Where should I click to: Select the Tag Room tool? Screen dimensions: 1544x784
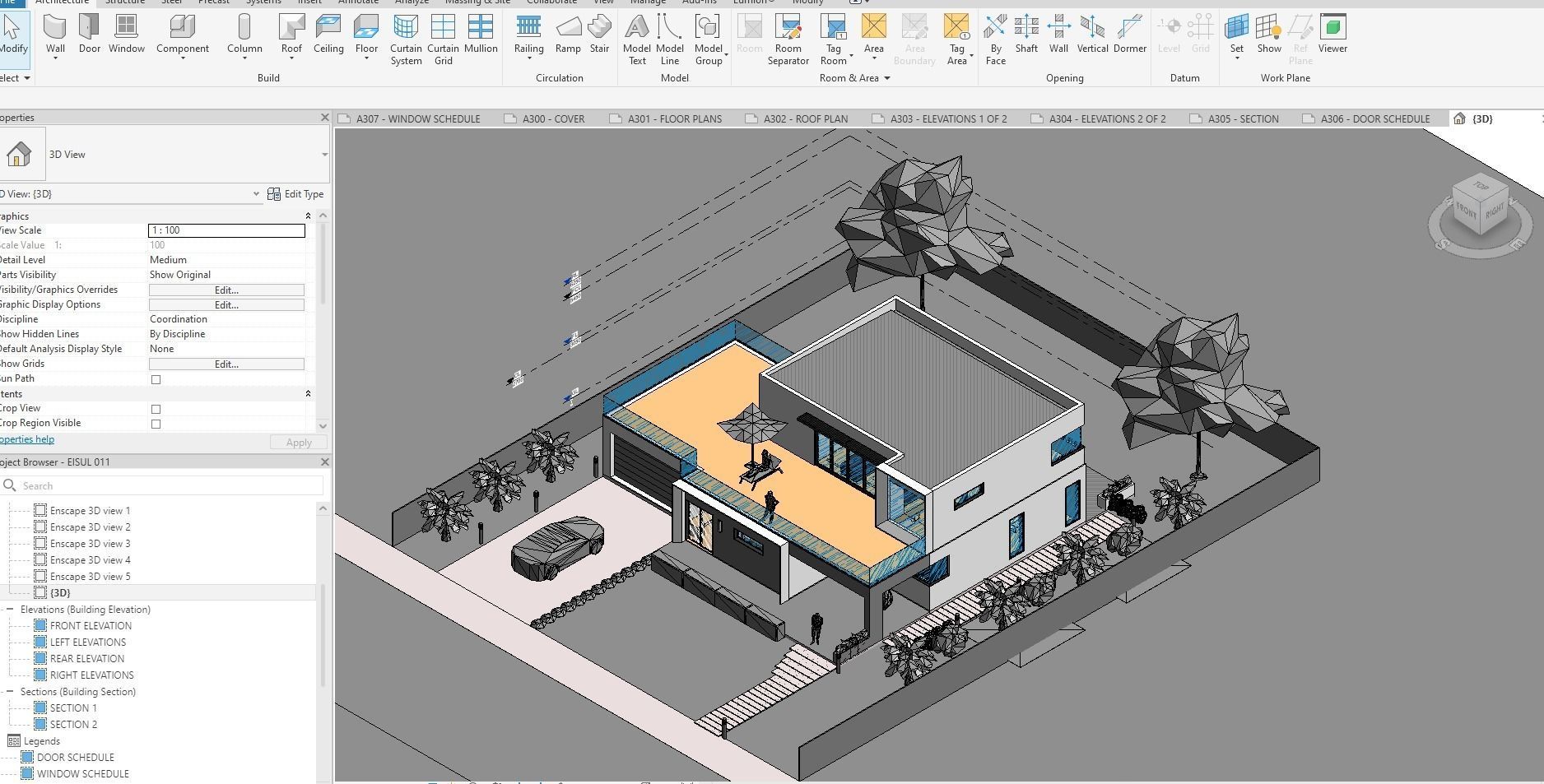pyautogui.click(x=834, y=40)
